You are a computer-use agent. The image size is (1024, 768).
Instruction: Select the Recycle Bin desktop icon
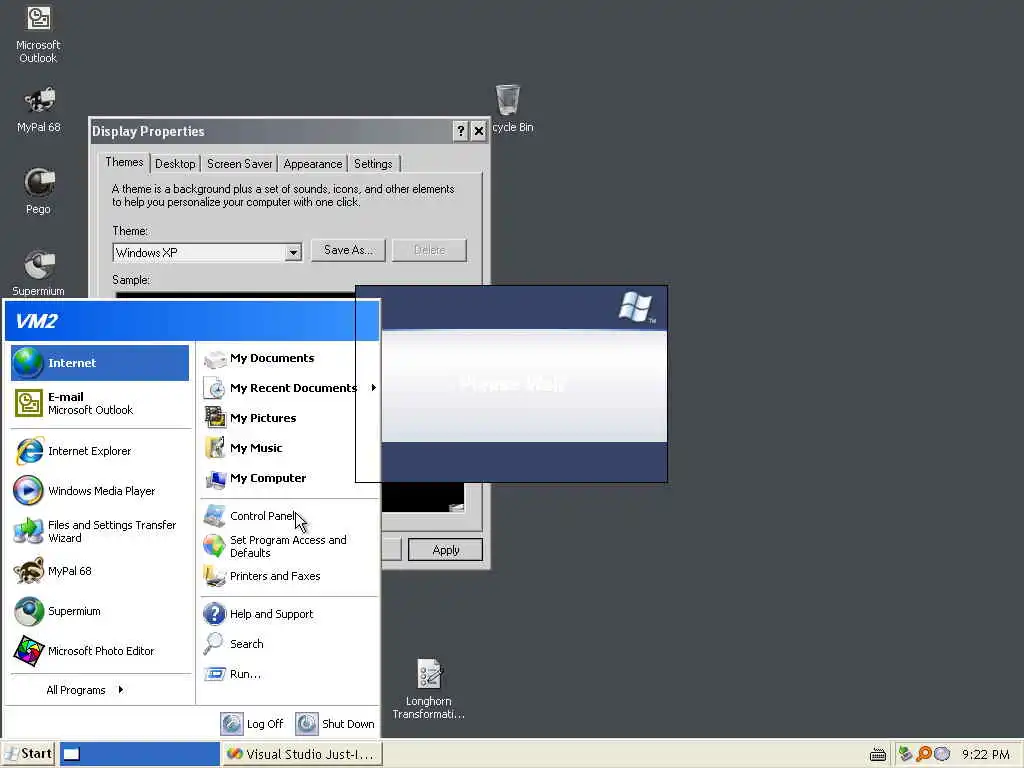pos(510,108)
